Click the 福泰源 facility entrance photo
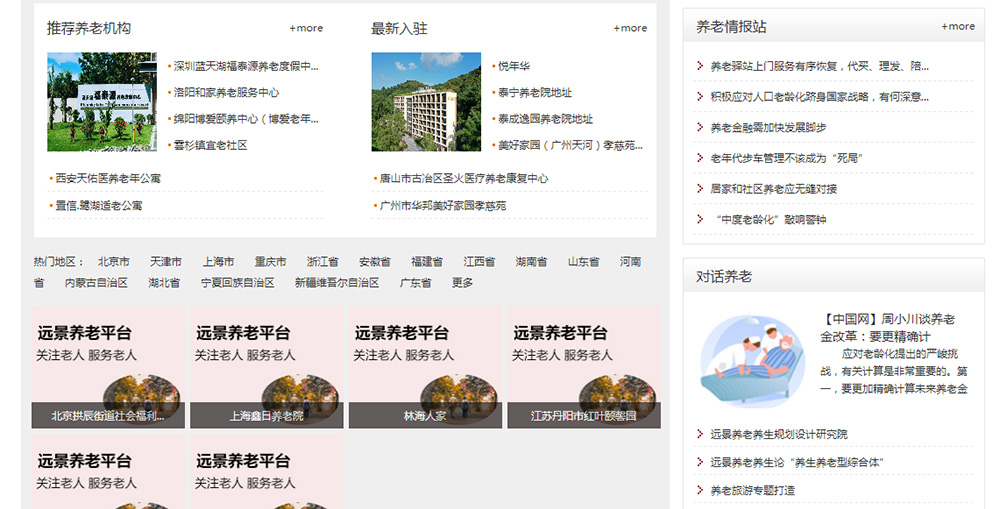1000x509 pixels. click(x=102, y=102)
